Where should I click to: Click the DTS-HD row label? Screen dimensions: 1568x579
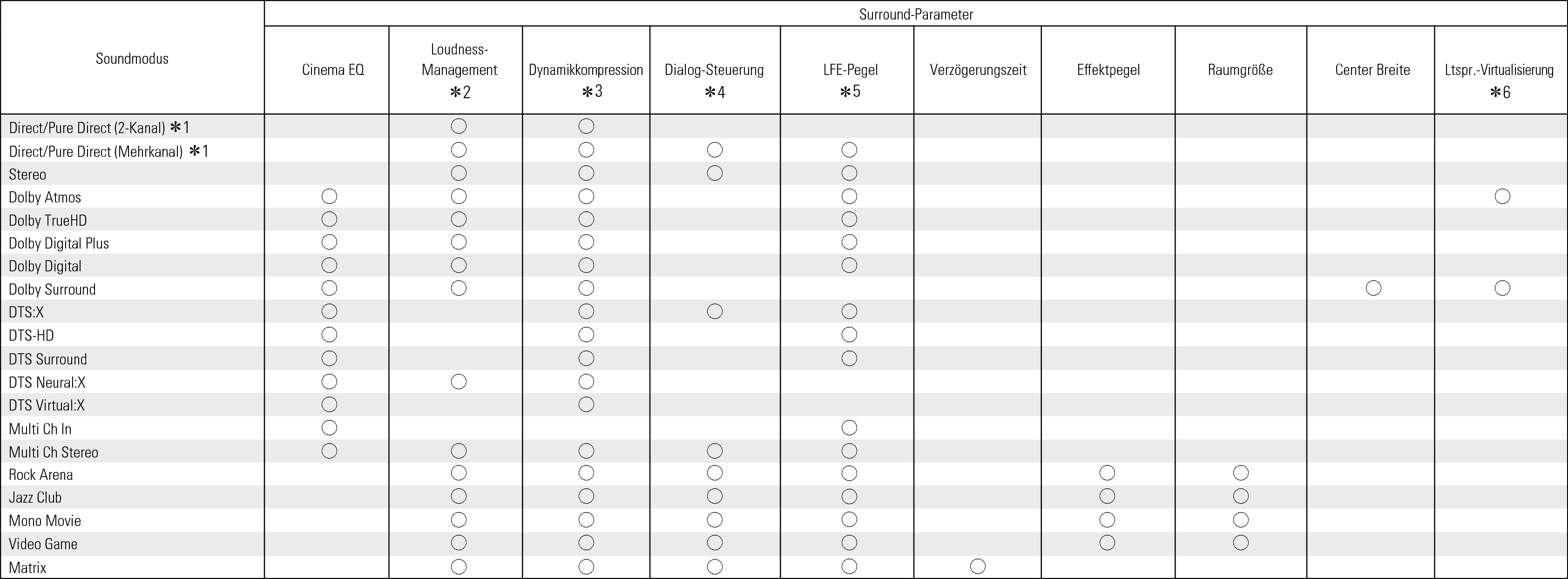click(32, 336)
